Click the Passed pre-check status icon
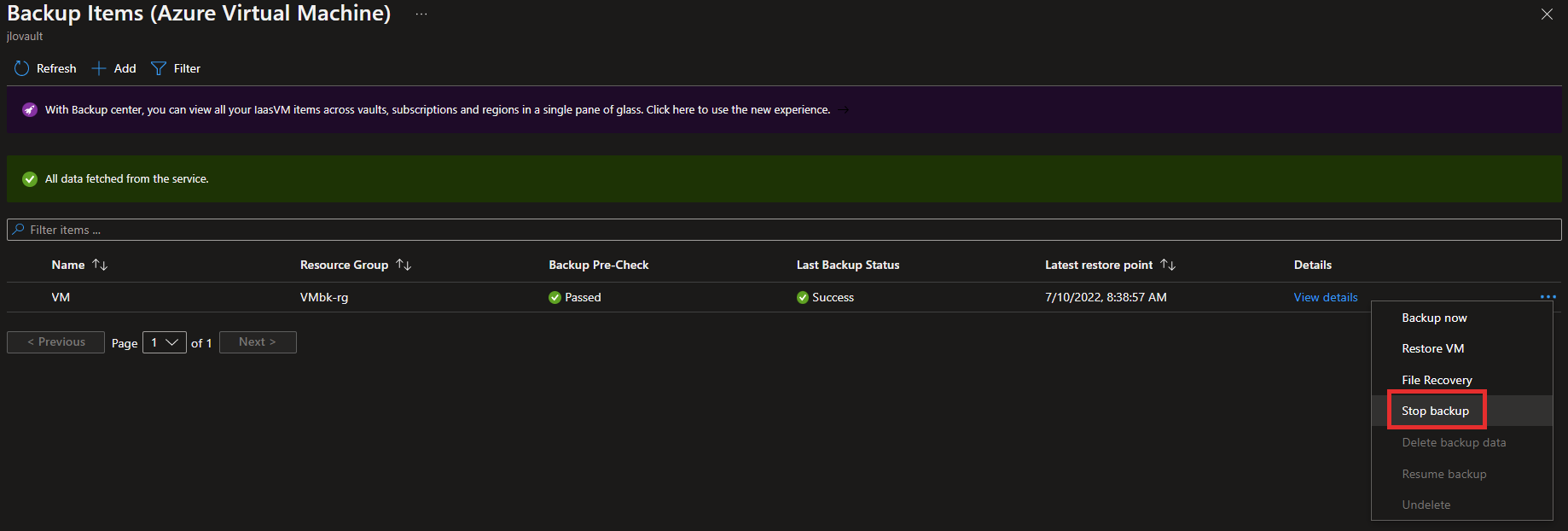 pyautogui.click(x=555, y=297)
